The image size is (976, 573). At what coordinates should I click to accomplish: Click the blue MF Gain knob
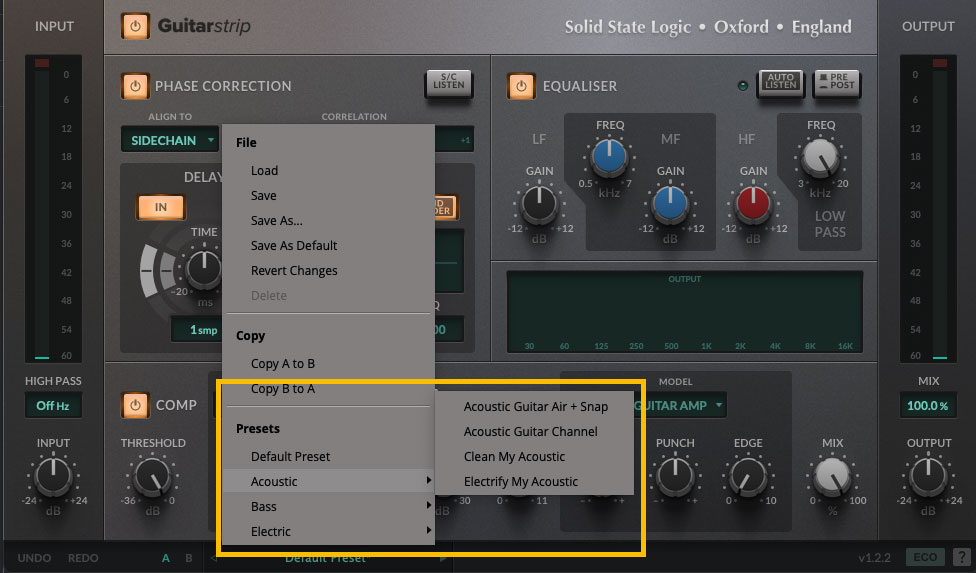click(670, 204)
